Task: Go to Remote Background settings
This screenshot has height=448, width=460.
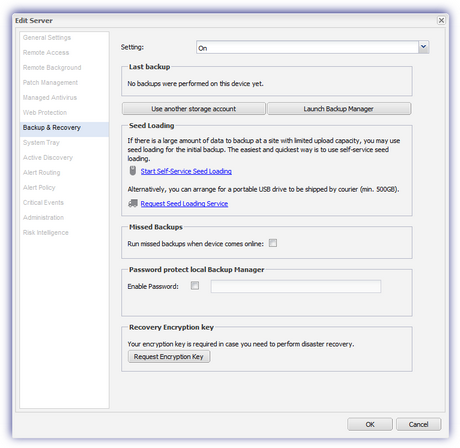Action: [x=52, y=68]
